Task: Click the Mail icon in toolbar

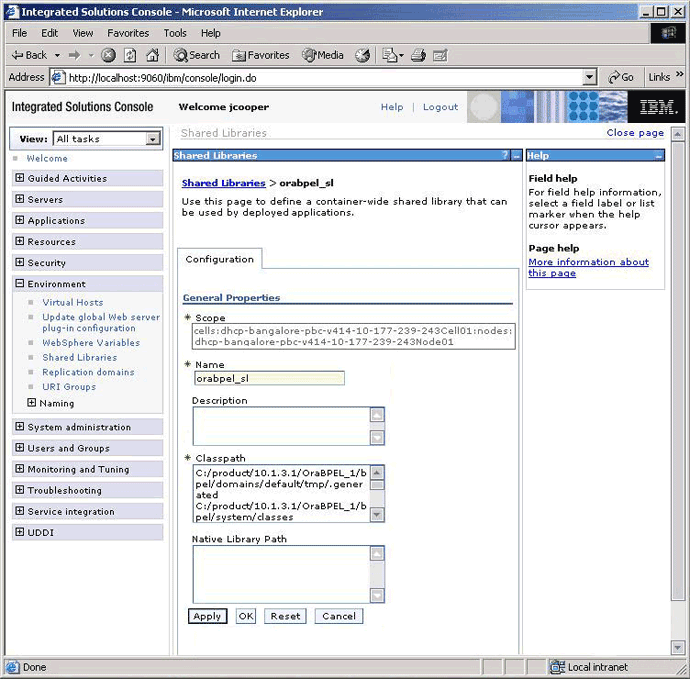Action: [392, 55]
